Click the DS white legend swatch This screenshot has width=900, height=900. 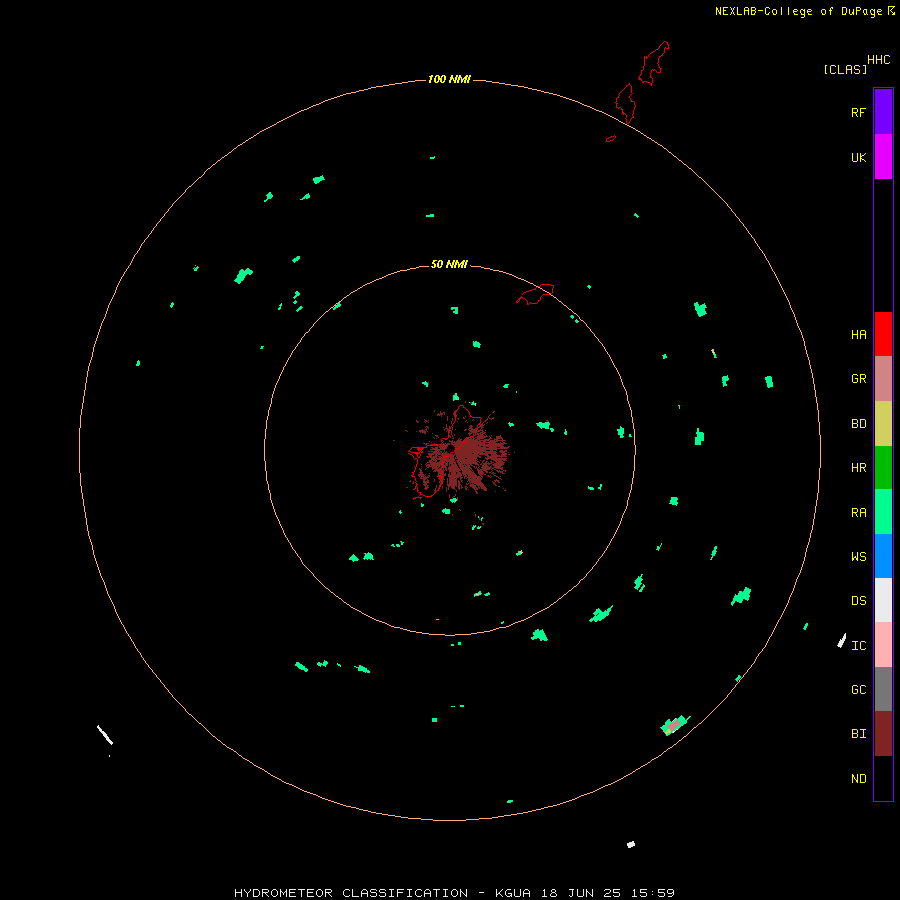coord(883,600)
